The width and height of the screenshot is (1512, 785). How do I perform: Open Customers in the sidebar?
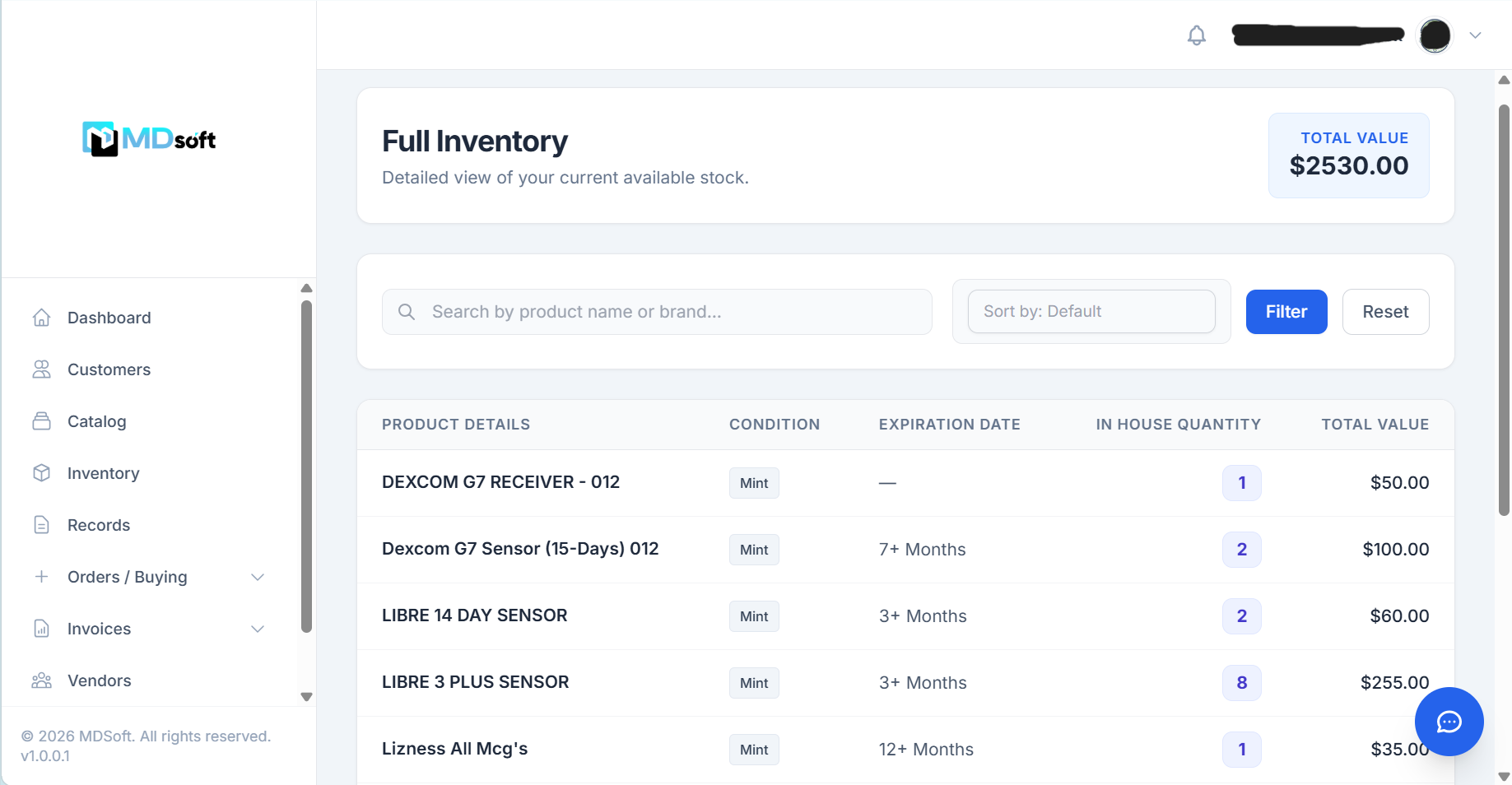click(109, 369)
